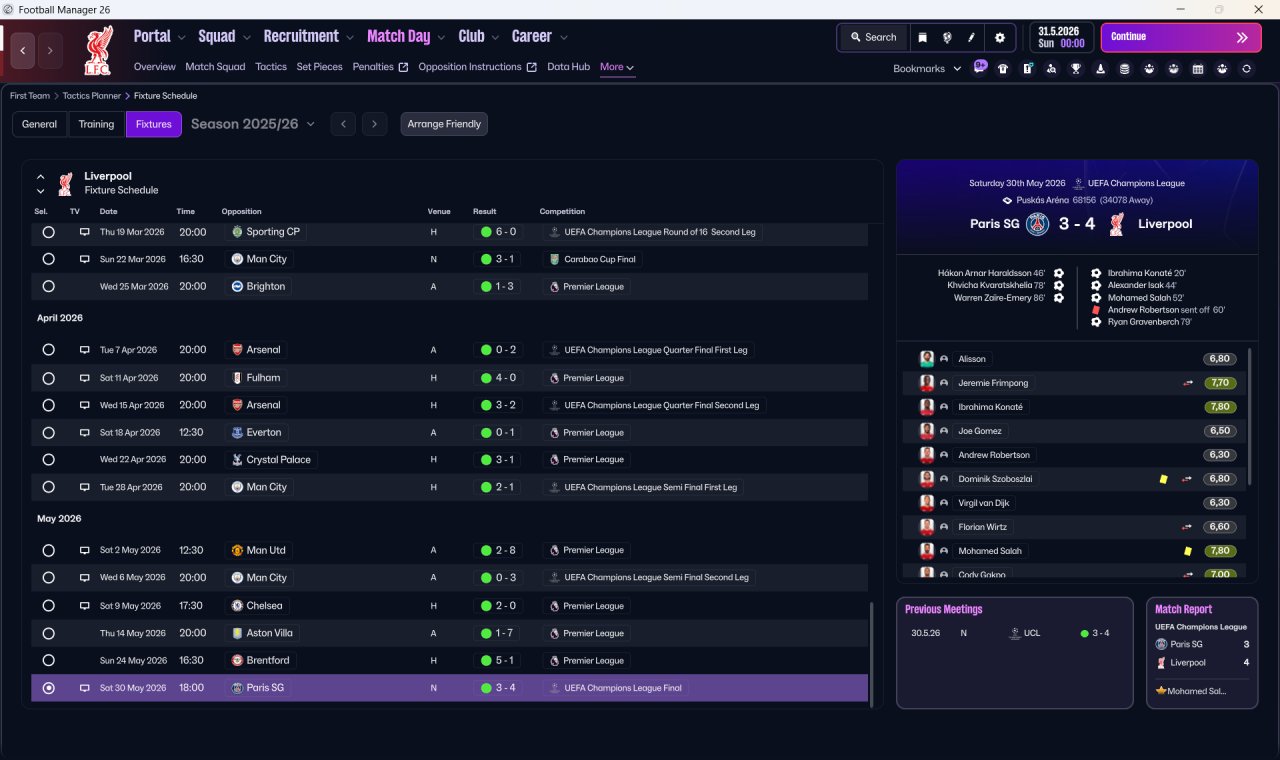Image resolution: width=1280 pixels, height=760 pixels.
Task: Select the Brentford fixture radio button
Action: (x=48, y=661)
